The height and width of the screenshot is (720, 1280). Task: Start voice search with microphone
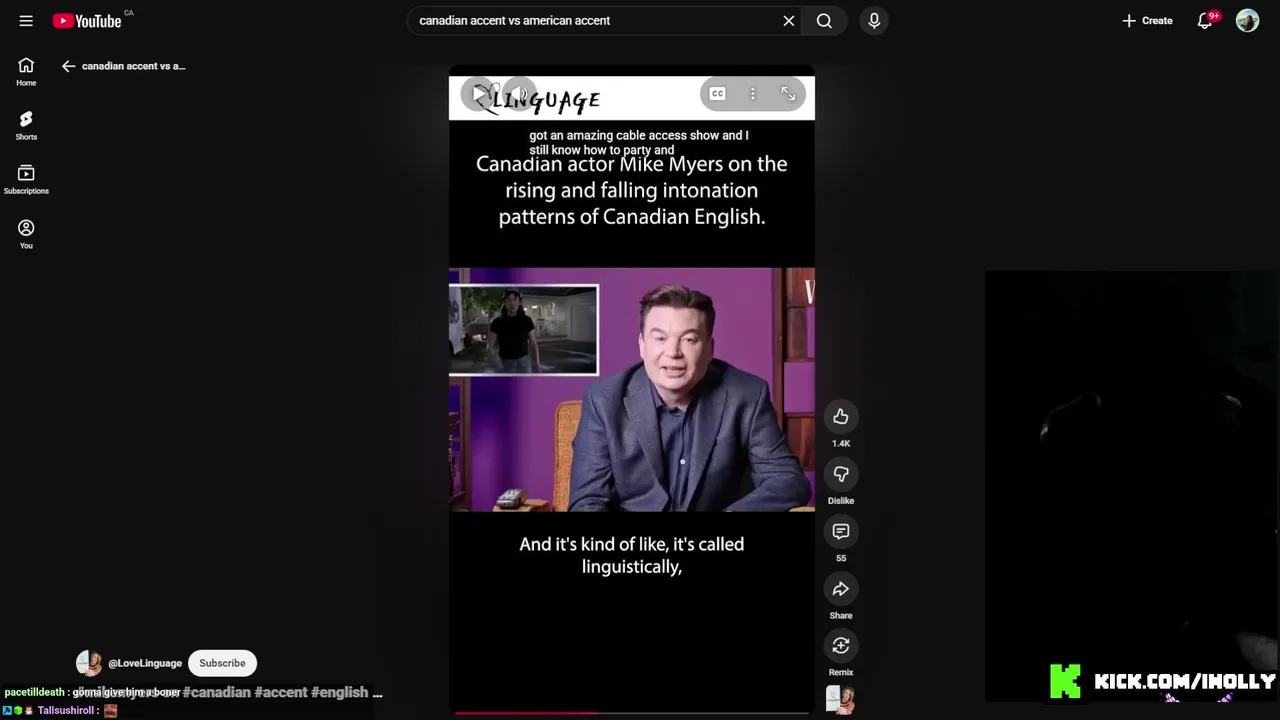coord(874,21)
